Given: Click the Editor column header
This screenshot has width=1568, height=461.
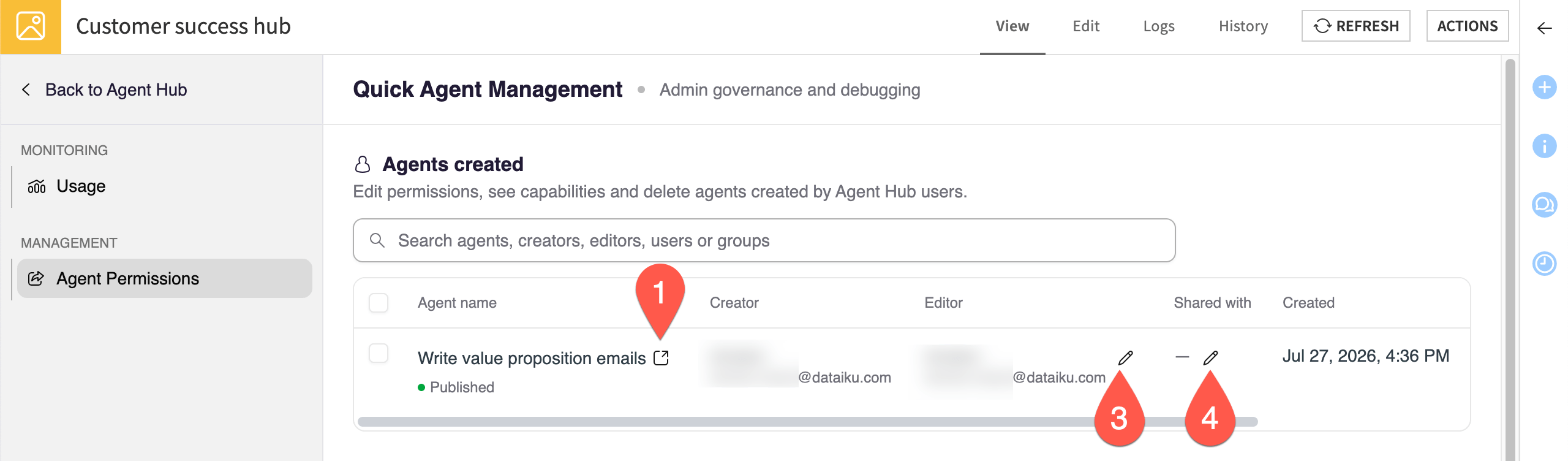Looking at the screenshot, I should [x=943, y=303].
